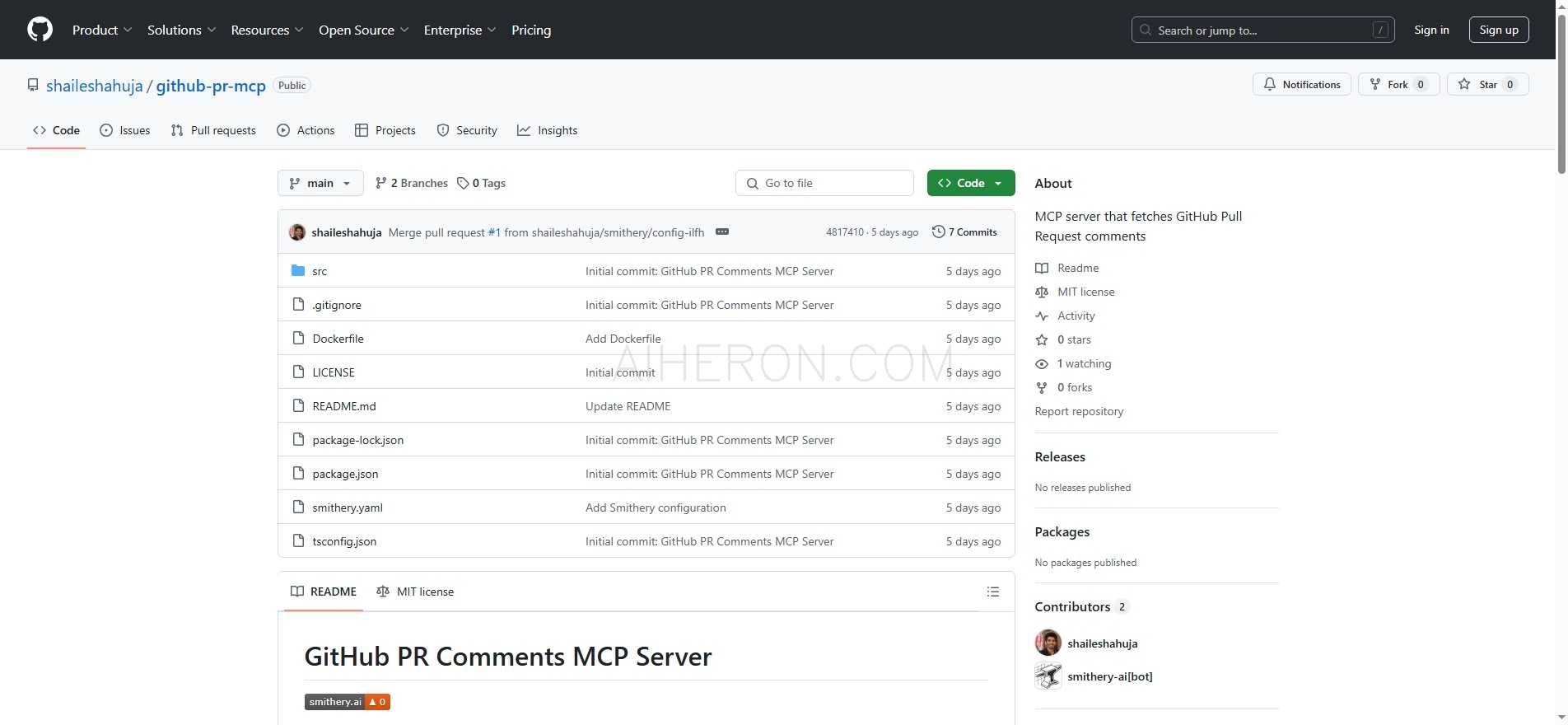
Task: Open pull request #1 link
Action: coord(494,232)
